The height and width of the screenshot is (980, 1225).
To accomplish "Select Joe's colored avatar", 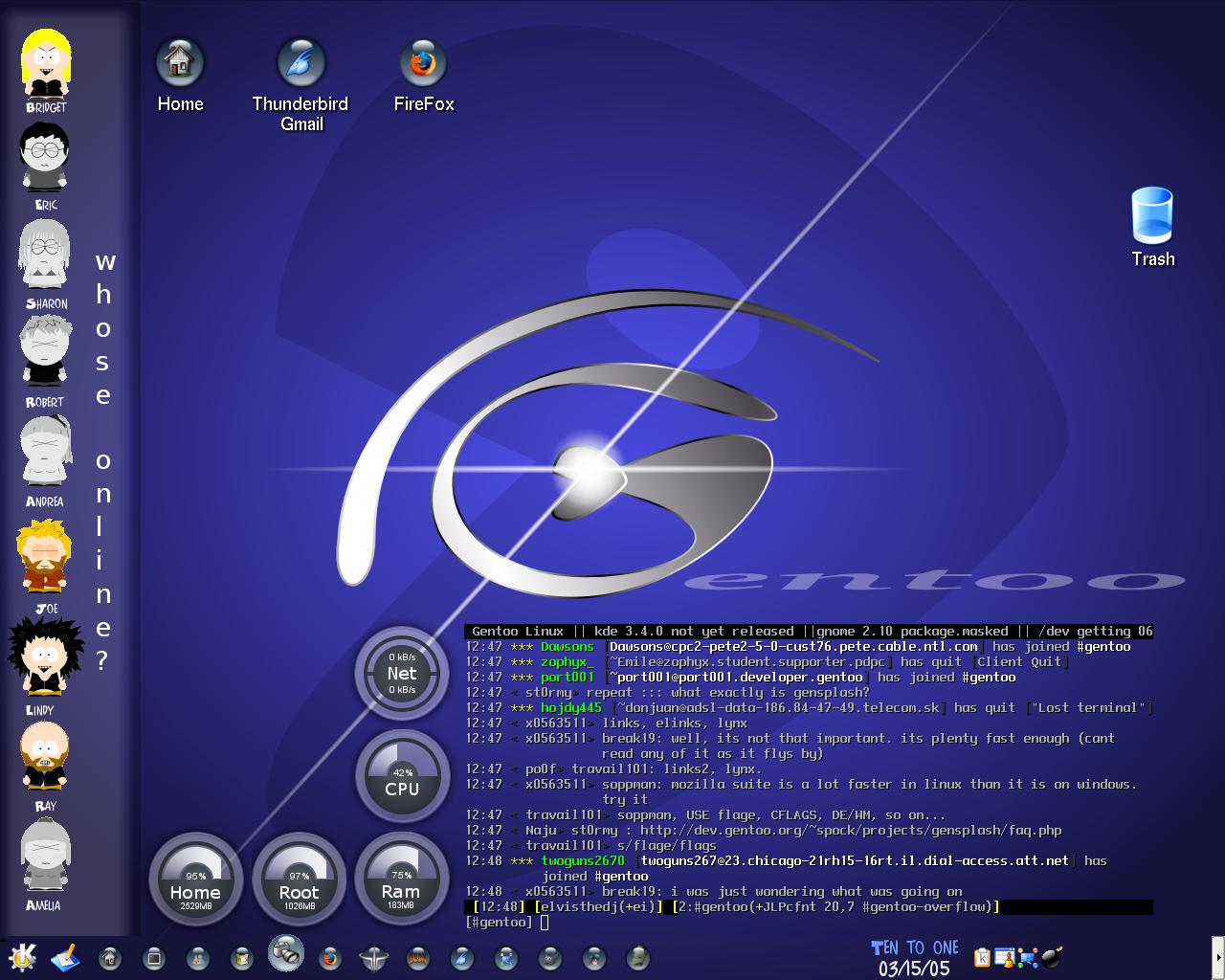I will (x=44, y=557).
